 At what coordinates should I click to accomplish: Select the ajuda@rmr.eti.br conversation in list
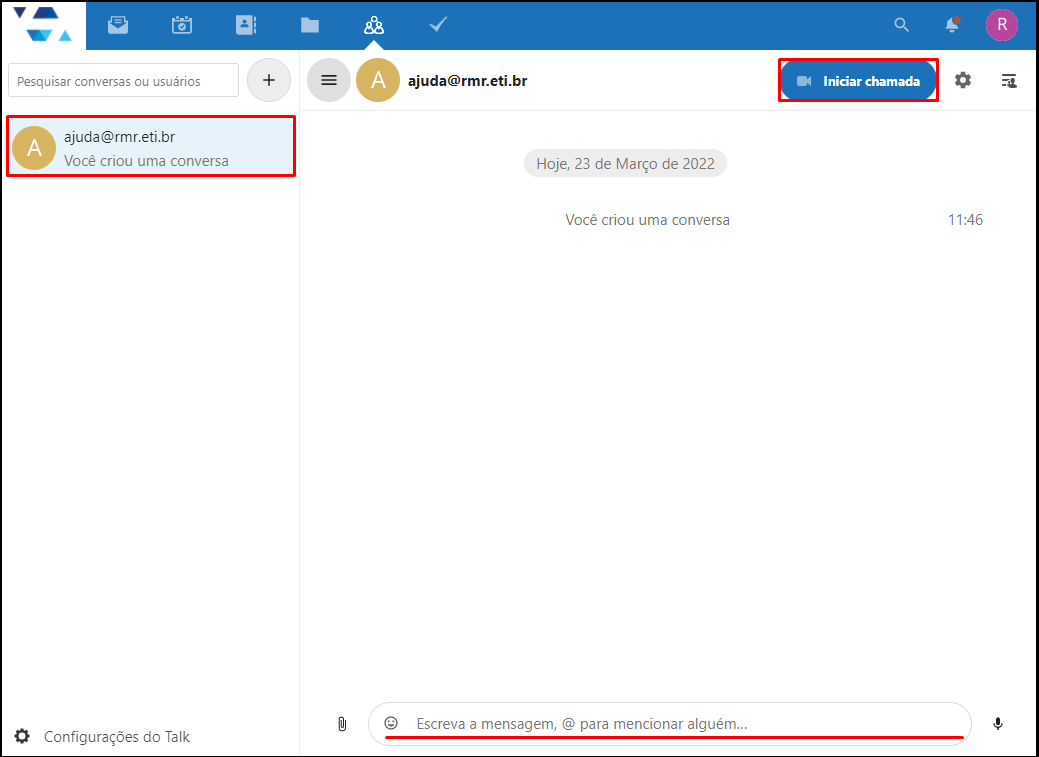point(151,147)
